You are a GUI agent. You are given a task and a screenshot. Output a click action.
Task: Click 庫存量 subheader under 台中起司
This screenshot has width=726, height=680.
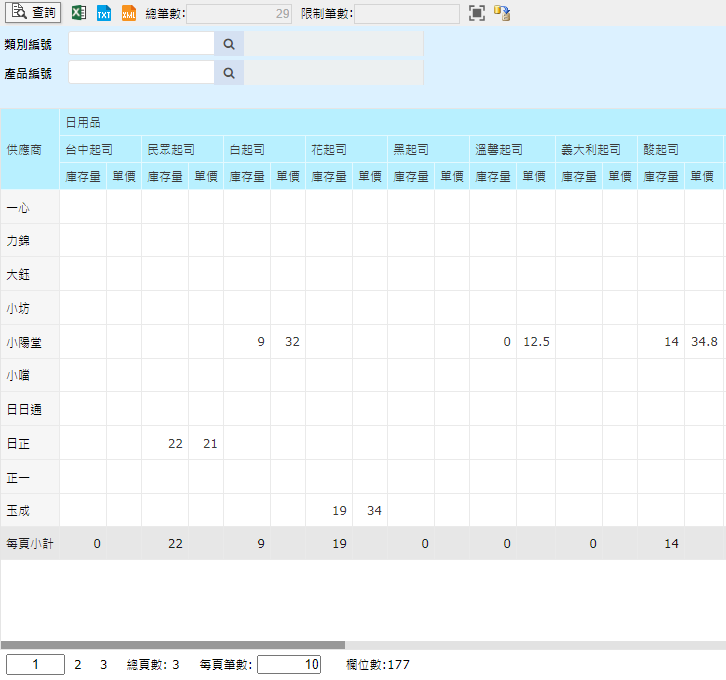tap(83, 176)
